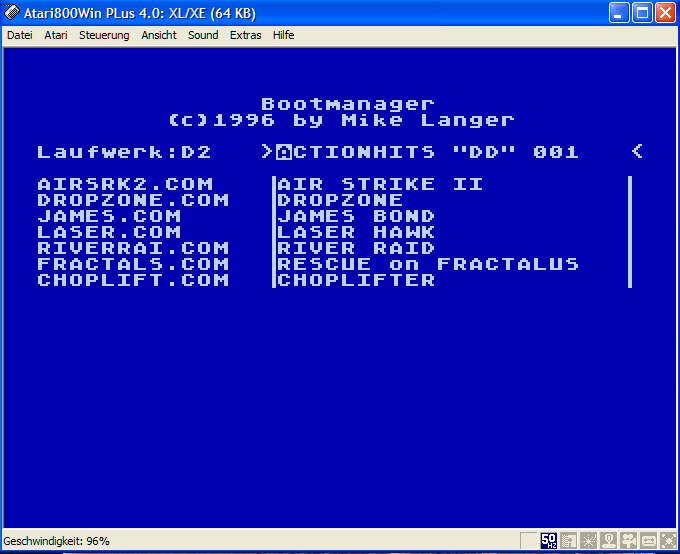680x554 pixels.
Task: Click the CHOPLIFT.COM file entry
Action: (133, 280)
